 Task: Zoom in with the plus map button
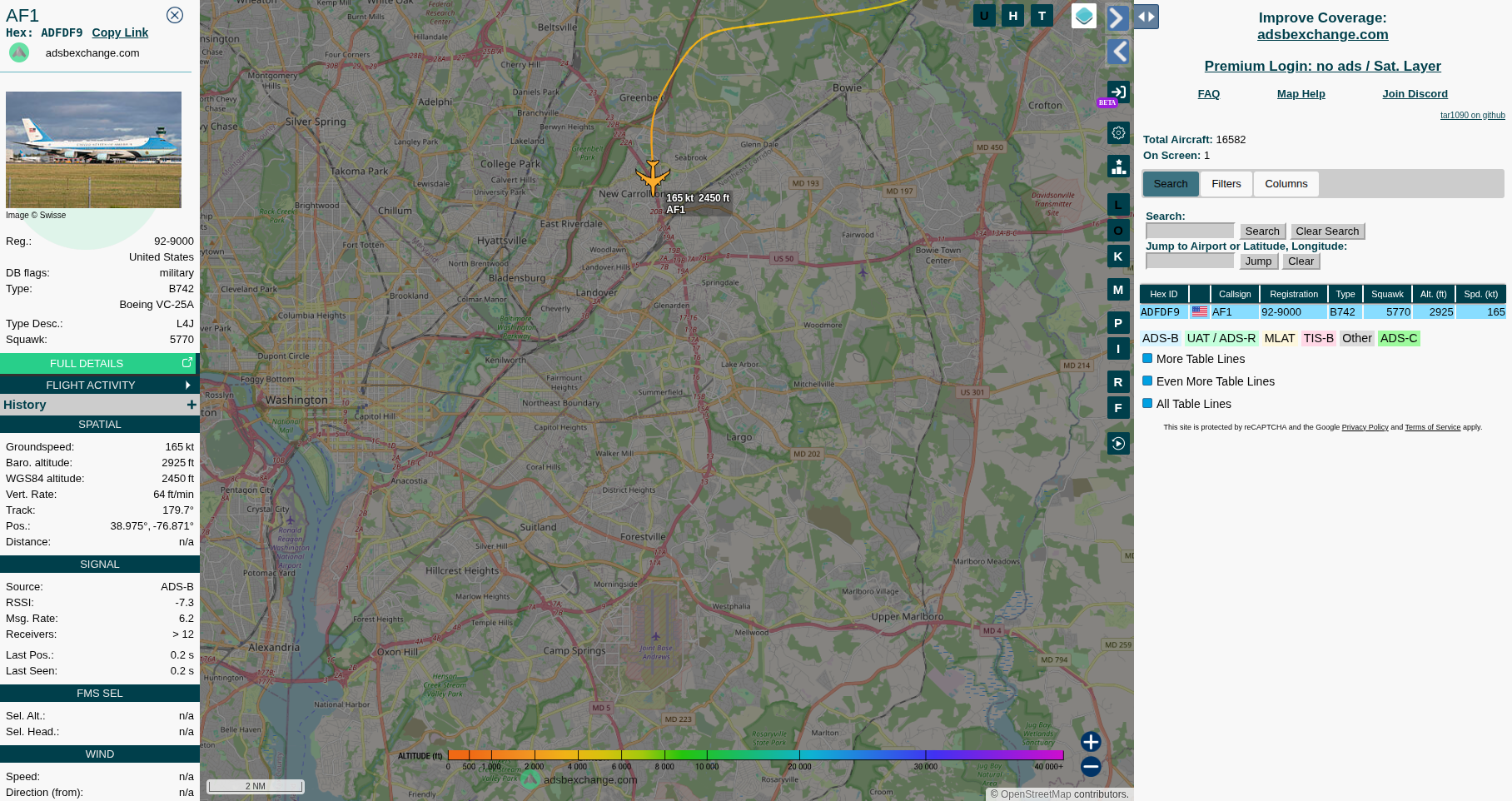point(1091,741)
